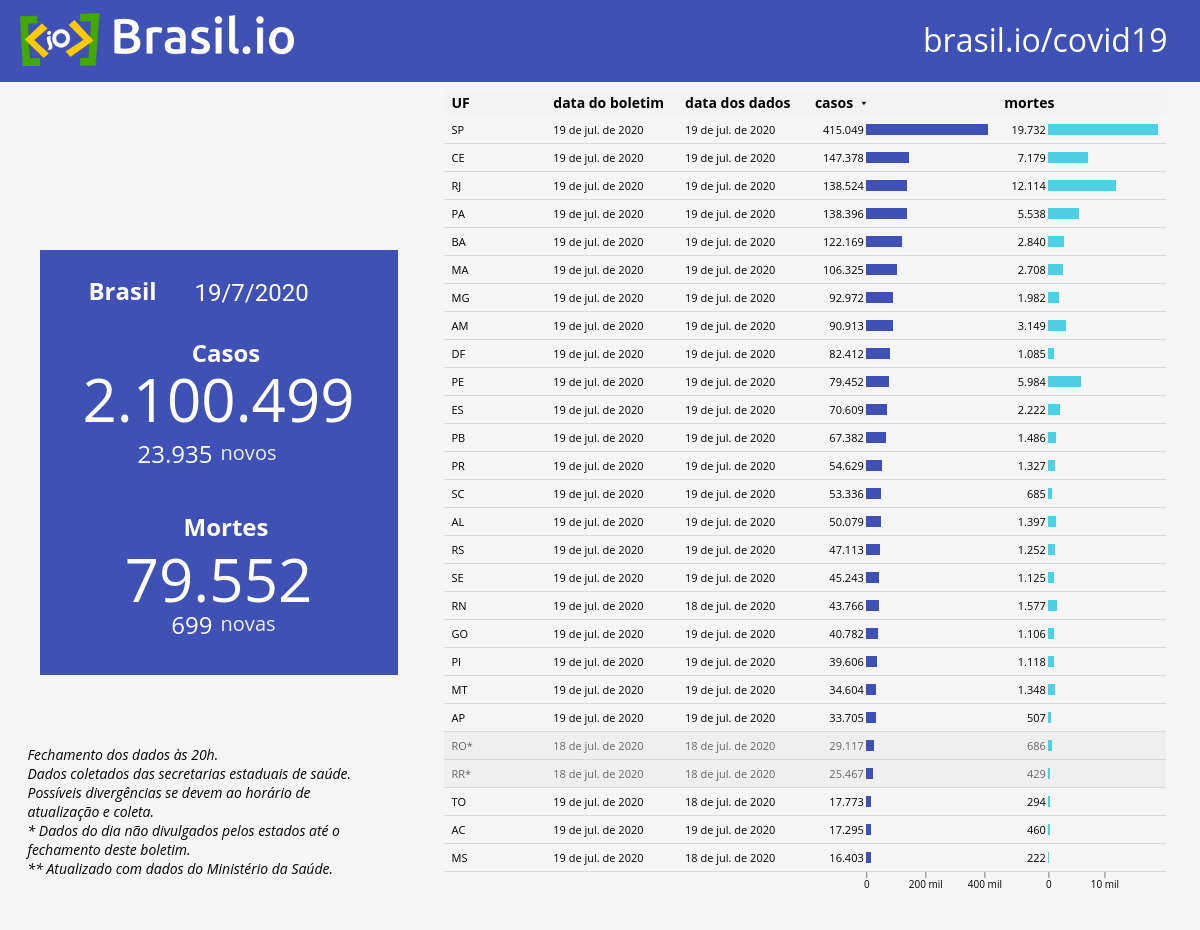The width and height of the screenshot is (1200, 930).
Task: Click the UF column header
Action: click(460, 103)
